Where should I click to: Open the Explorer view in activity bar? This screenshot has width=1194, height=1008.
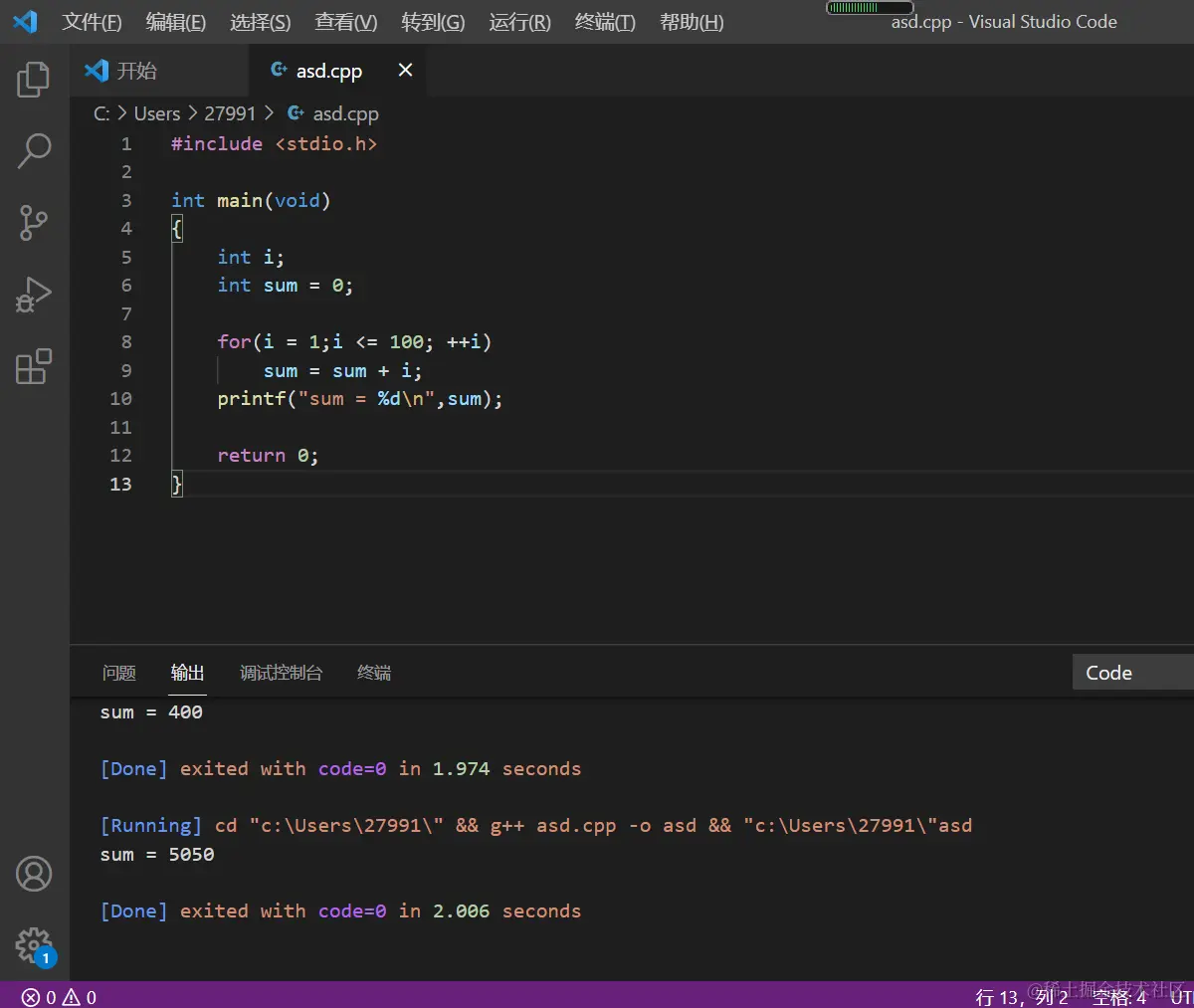[x=34, y=80]
